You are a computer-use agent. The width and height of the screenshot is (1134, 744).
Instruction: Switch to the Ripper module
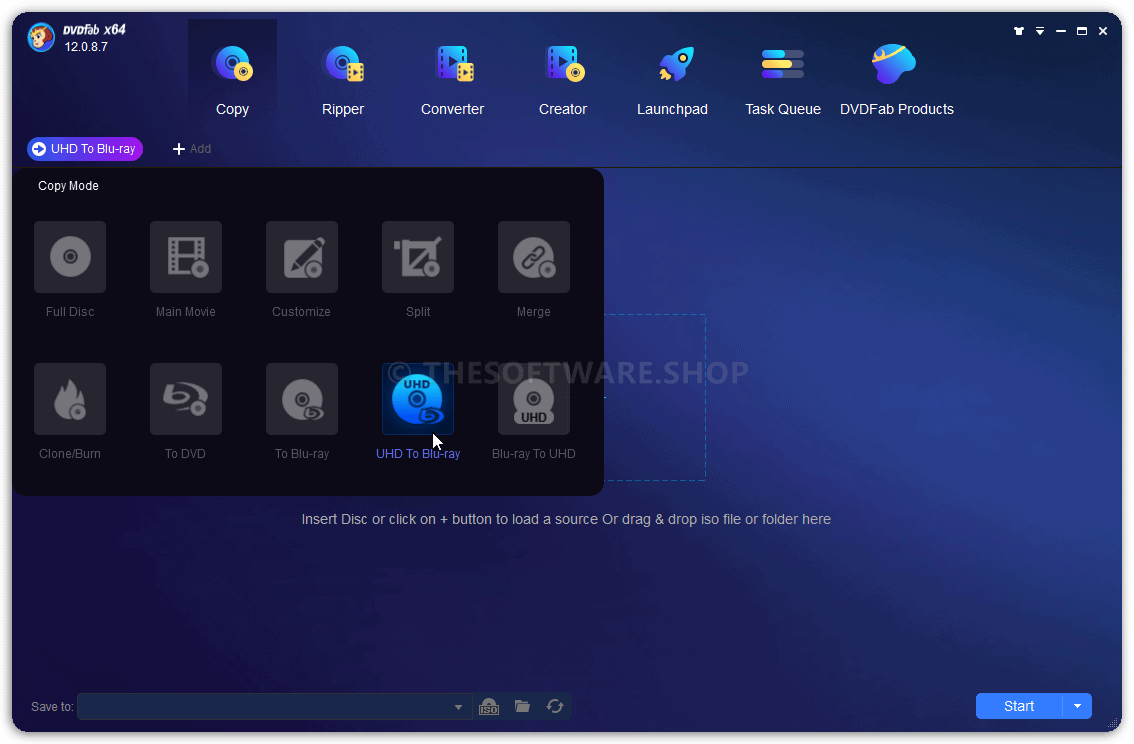pos(343,80)
